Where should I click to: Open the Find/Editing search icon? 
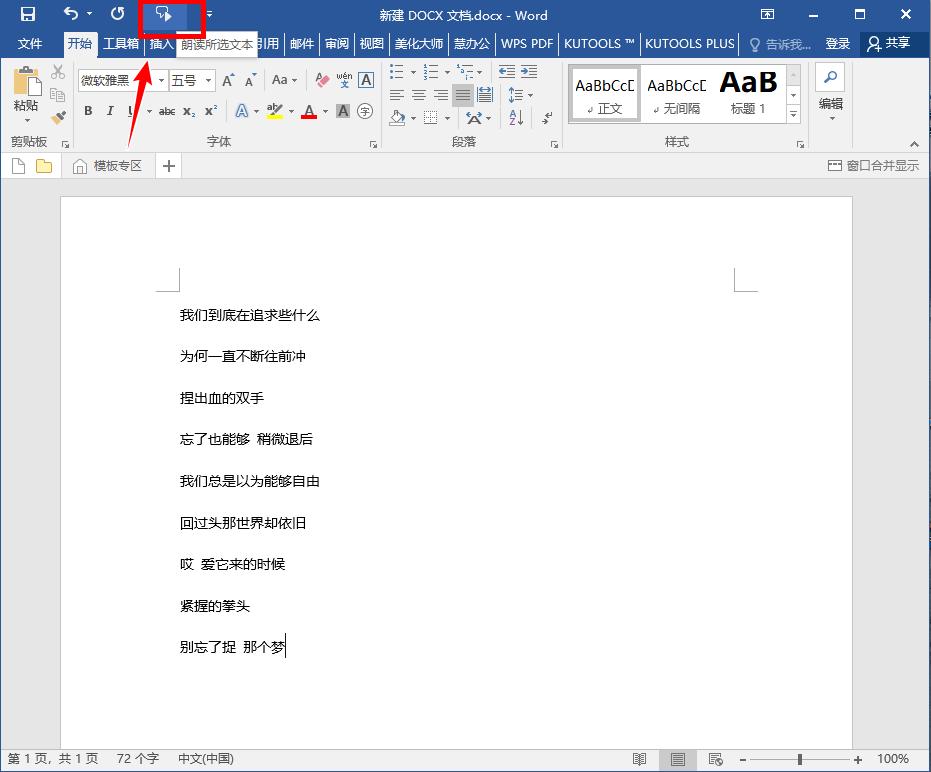(x=830, y=78)
